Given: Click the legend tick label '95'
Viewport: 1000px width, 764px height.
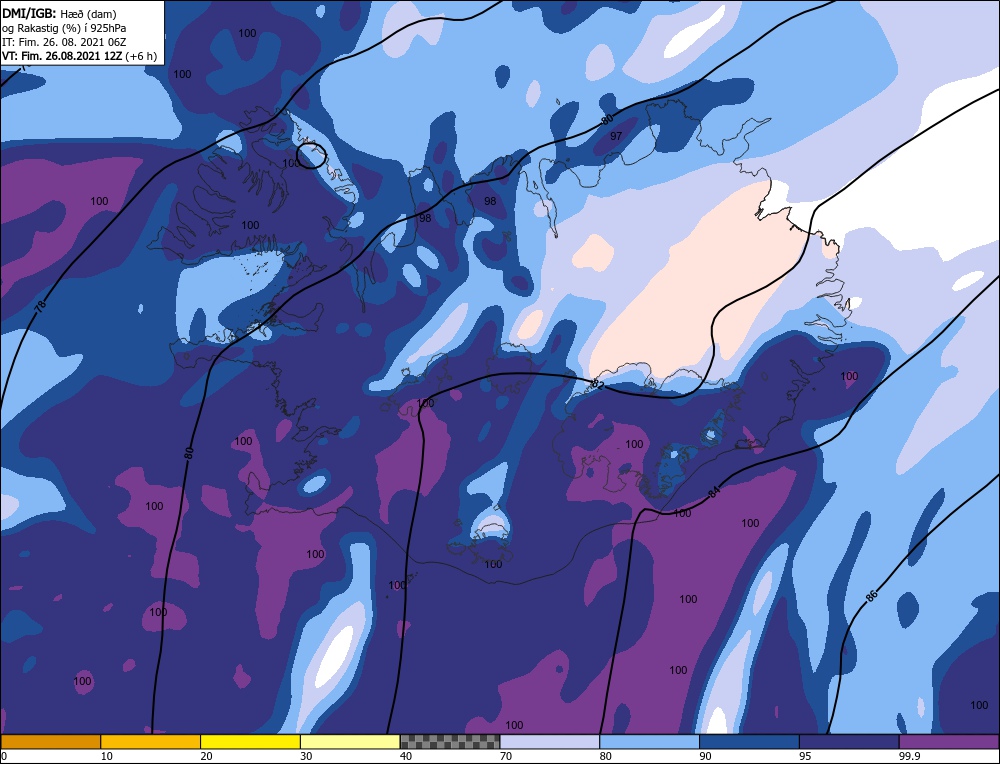Looking at the screenshot, I should click(805, 756).
